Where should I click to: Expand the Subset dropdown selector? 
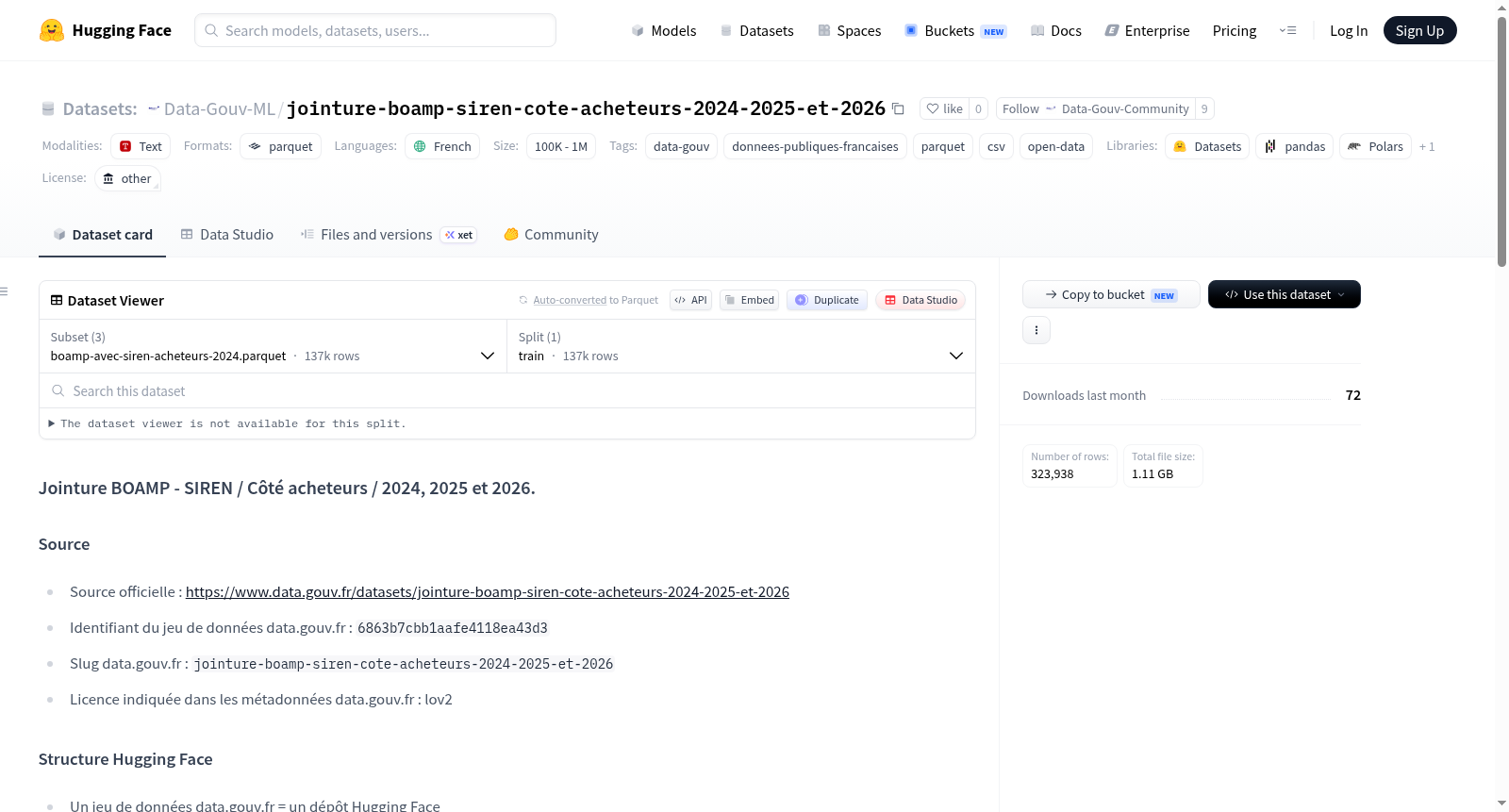(x=273, y=346)
